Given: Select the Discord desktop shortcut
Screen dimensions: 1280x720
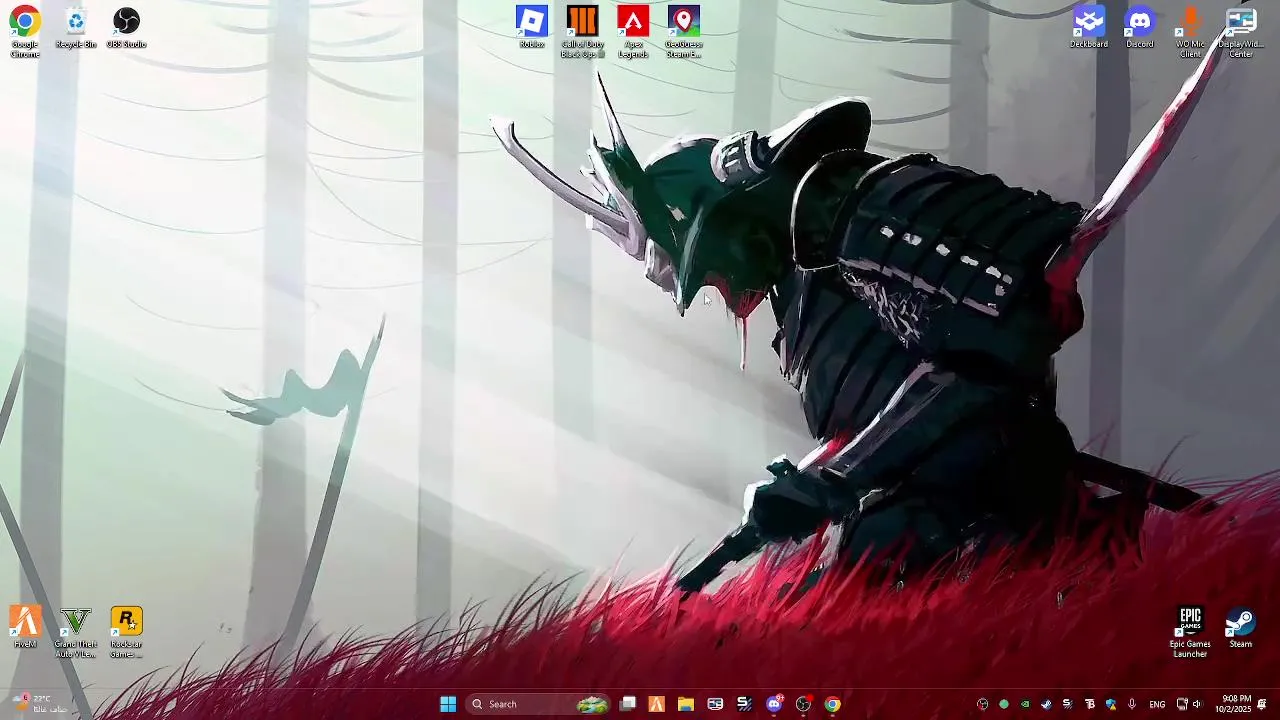Looking at the screenshot, I should click(x=1140, y=28).
